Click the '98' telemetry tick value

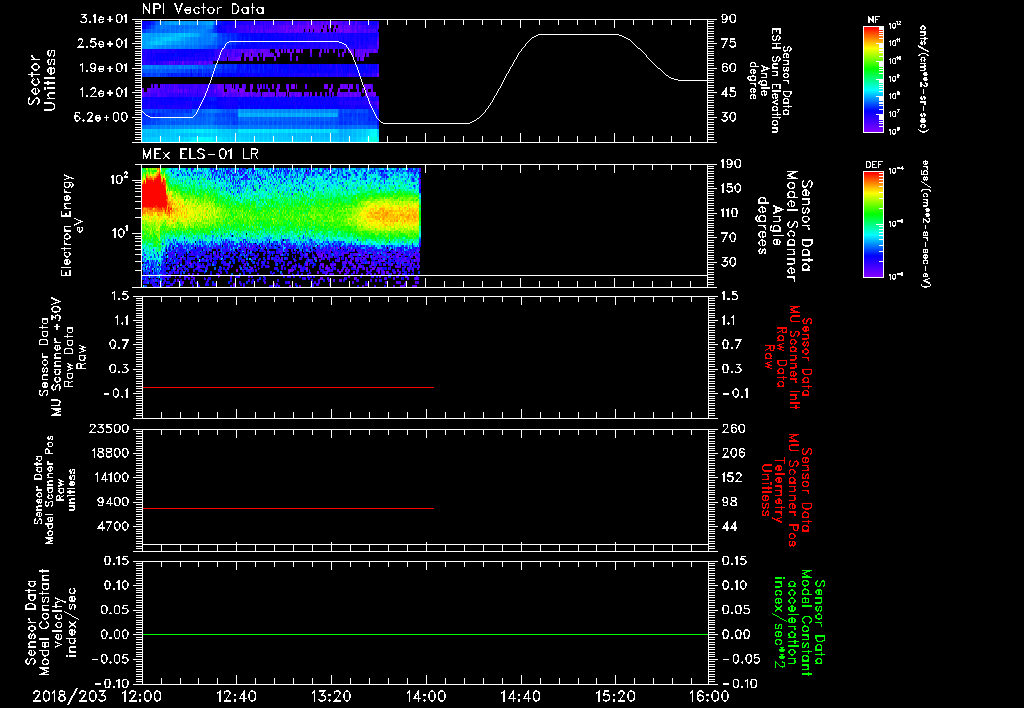tap(729, 502)
